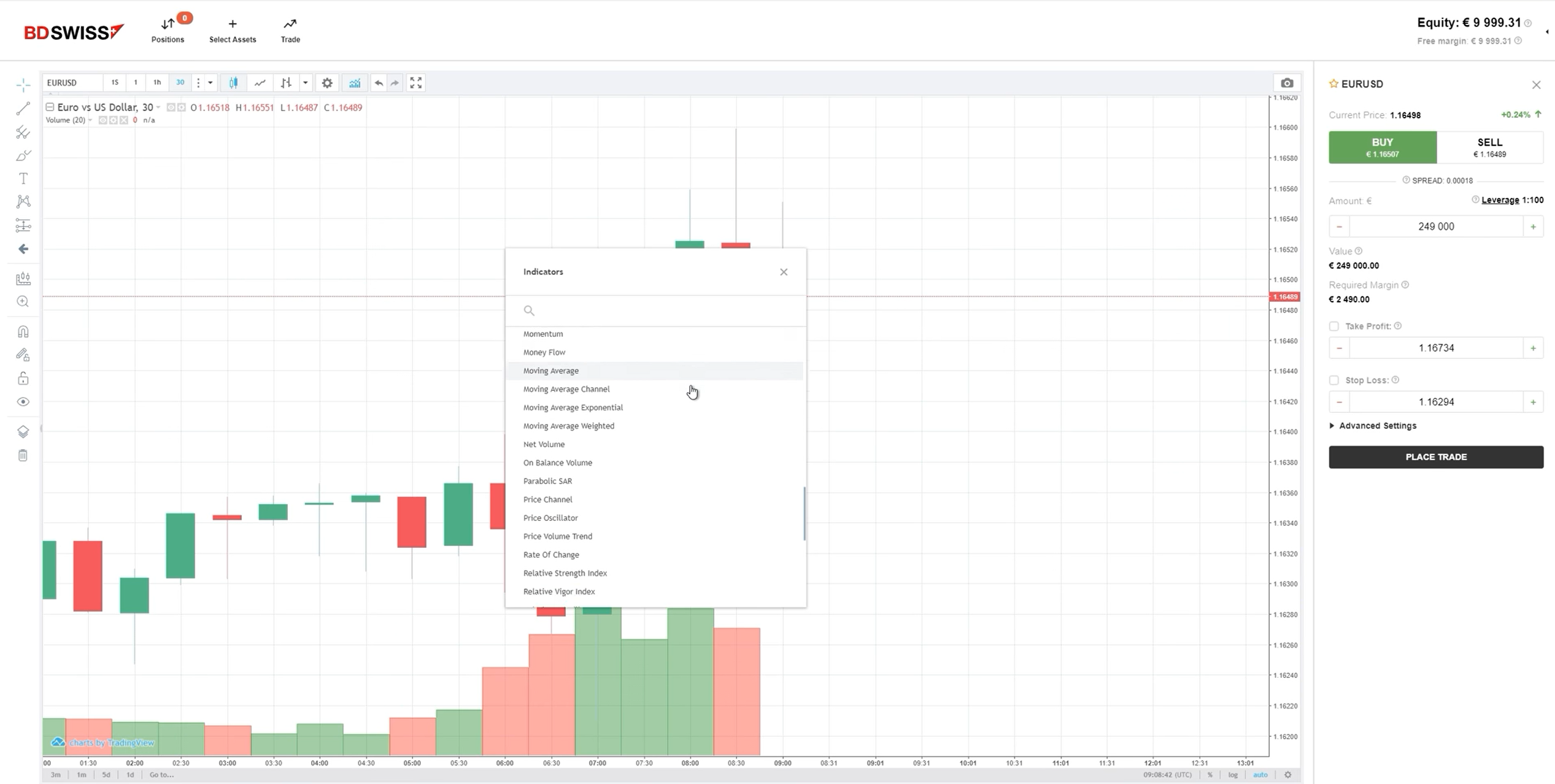Open the measure tool in left sidebar
This screenshot has height=784, width=1555.
pos(23,279)
